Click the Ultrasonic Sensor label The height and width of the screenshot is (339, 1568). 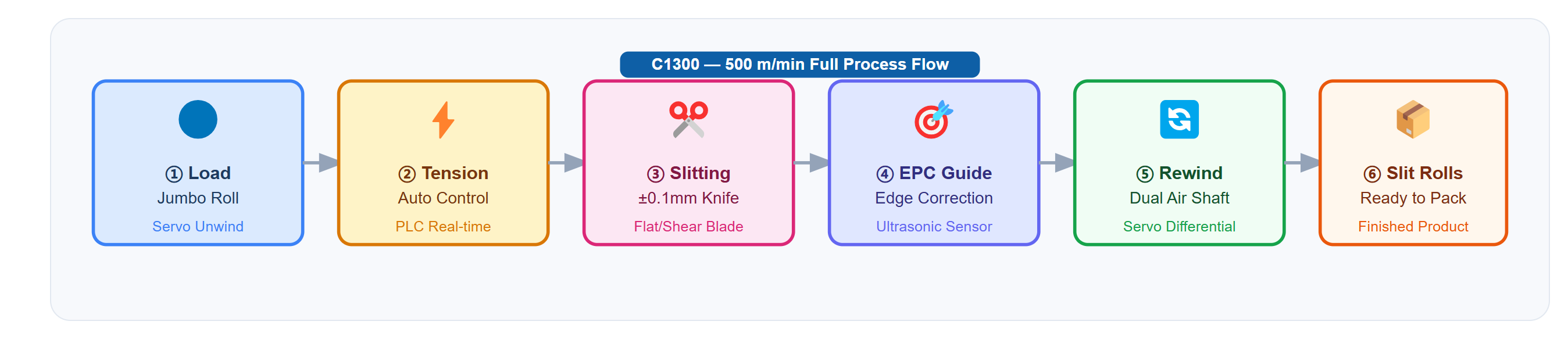click(934, 226)
